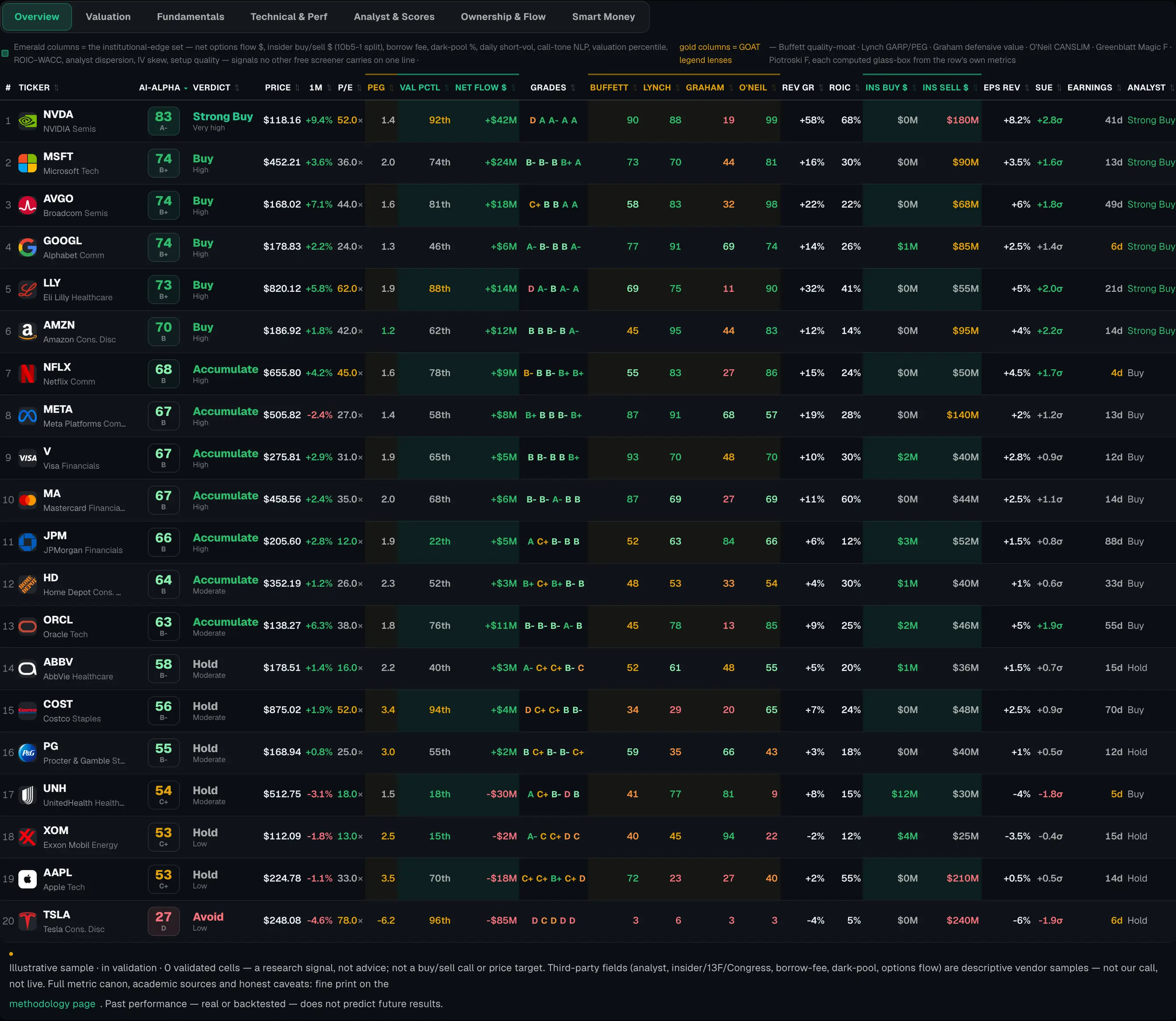Sort by the EARNINGS column header

[x=1094, y=88]
